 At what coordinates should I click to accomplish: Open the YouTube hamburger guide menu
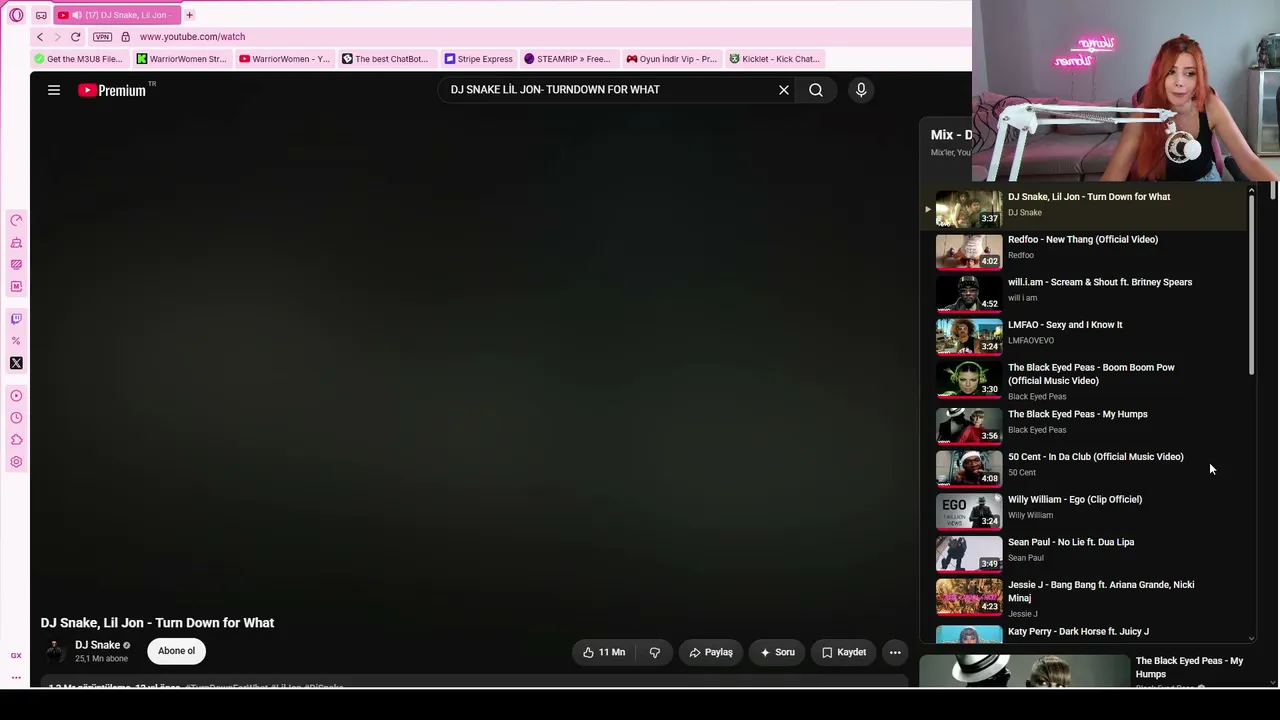tap(54, 90)
